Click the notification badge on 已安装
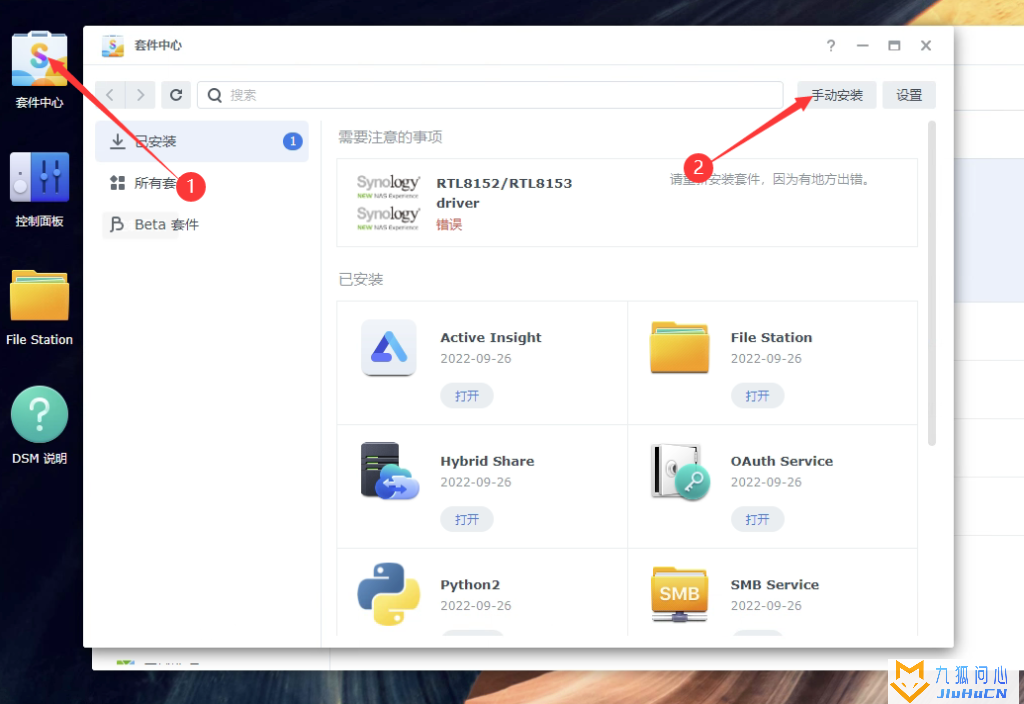The width and height of the screenshot is (1024, 704). point(293,141)
